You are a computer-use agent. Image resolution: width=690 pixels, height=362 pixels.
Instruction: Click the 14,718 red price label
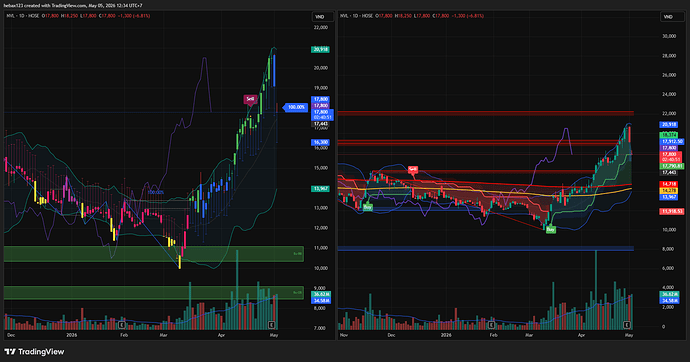pos(669,184)
